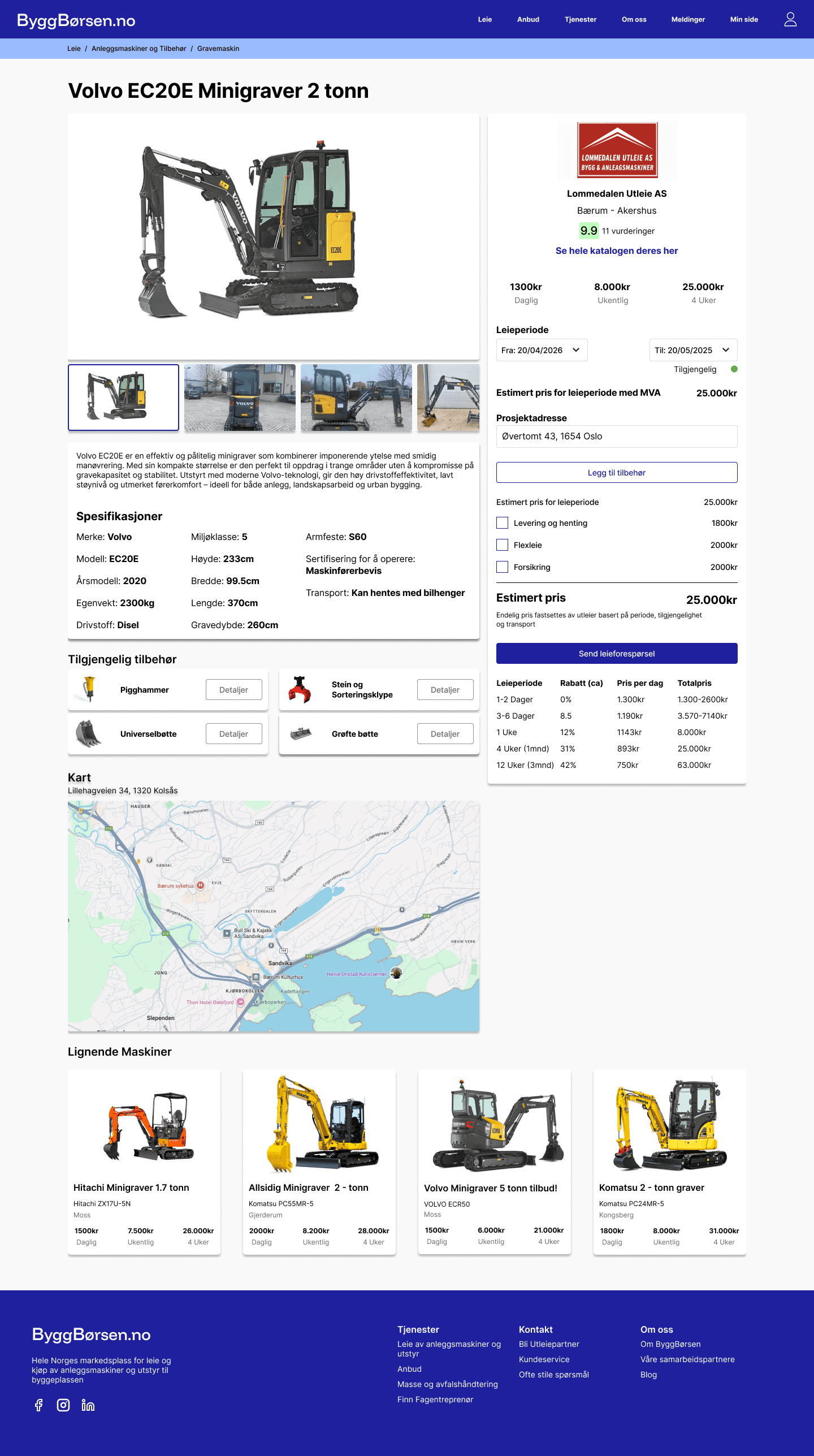The width and height of the screenshot is (814, 1456).
Task: Open Detaljer for Universelbøtte
Action: (233, 733)
